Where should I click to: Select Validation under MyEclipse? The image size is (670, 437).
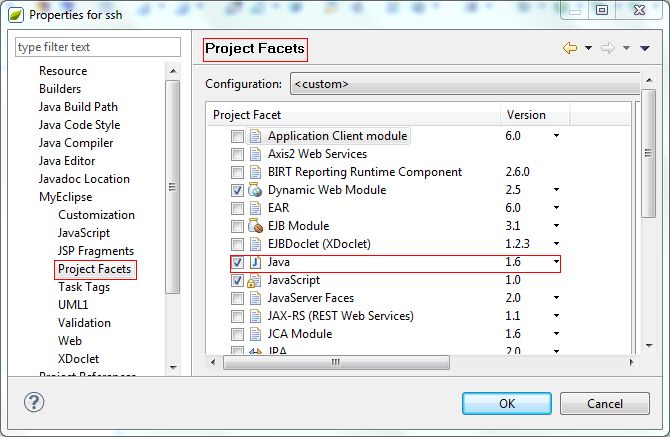coord(84,323)
